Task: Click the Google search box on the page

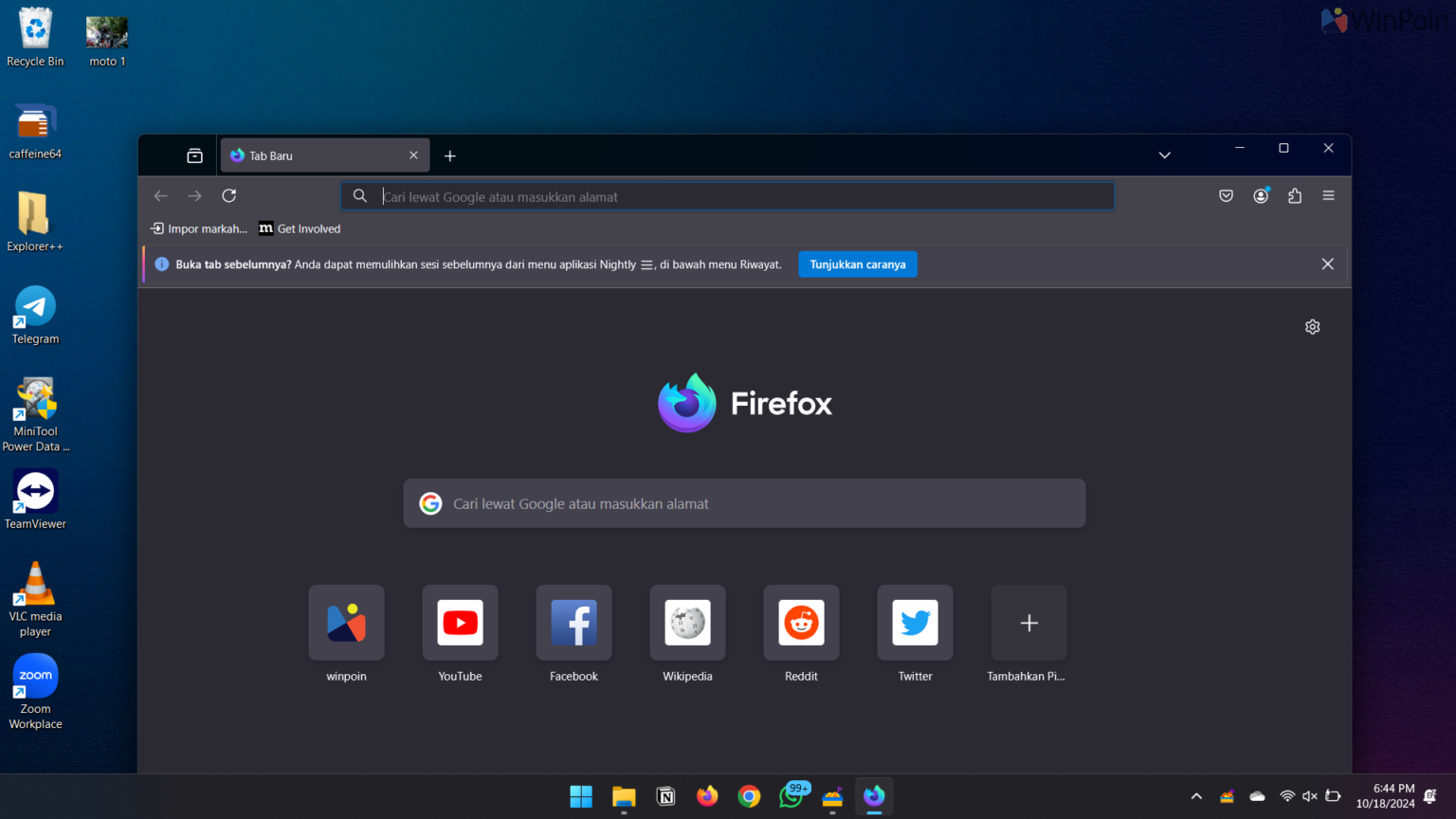Action: click(x=744, y=503)
